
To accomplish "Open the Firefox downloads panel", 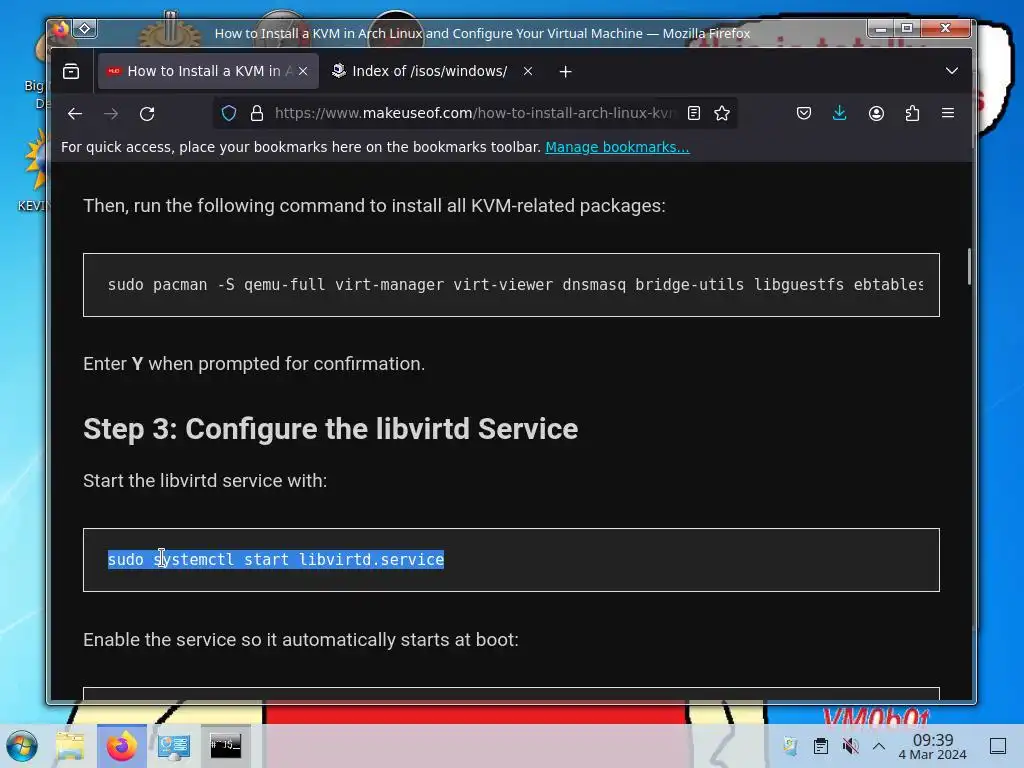I will pyautogui.click(x=840, y=114).
